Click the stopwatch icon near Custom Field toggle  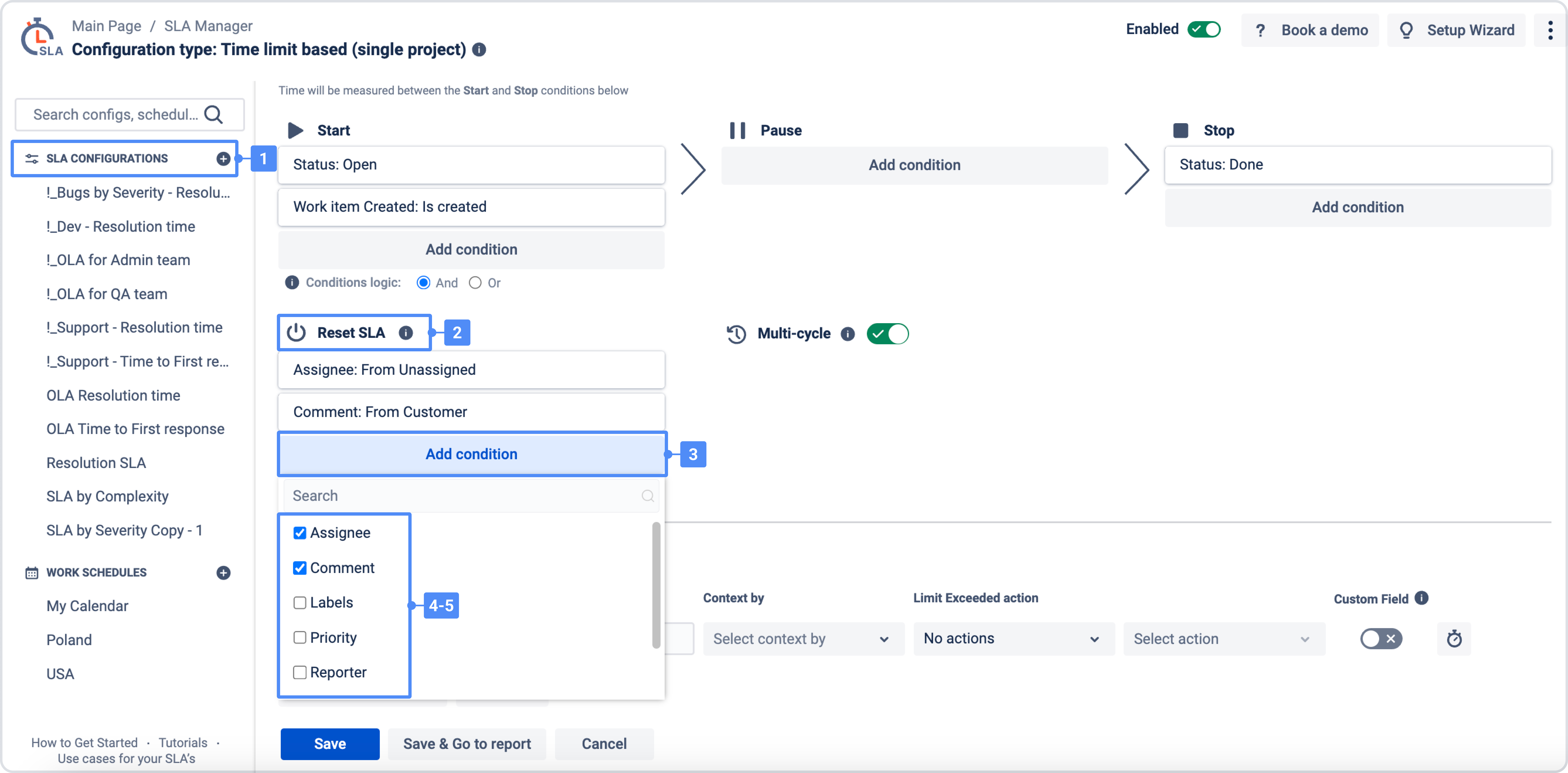click(1454, 638)
